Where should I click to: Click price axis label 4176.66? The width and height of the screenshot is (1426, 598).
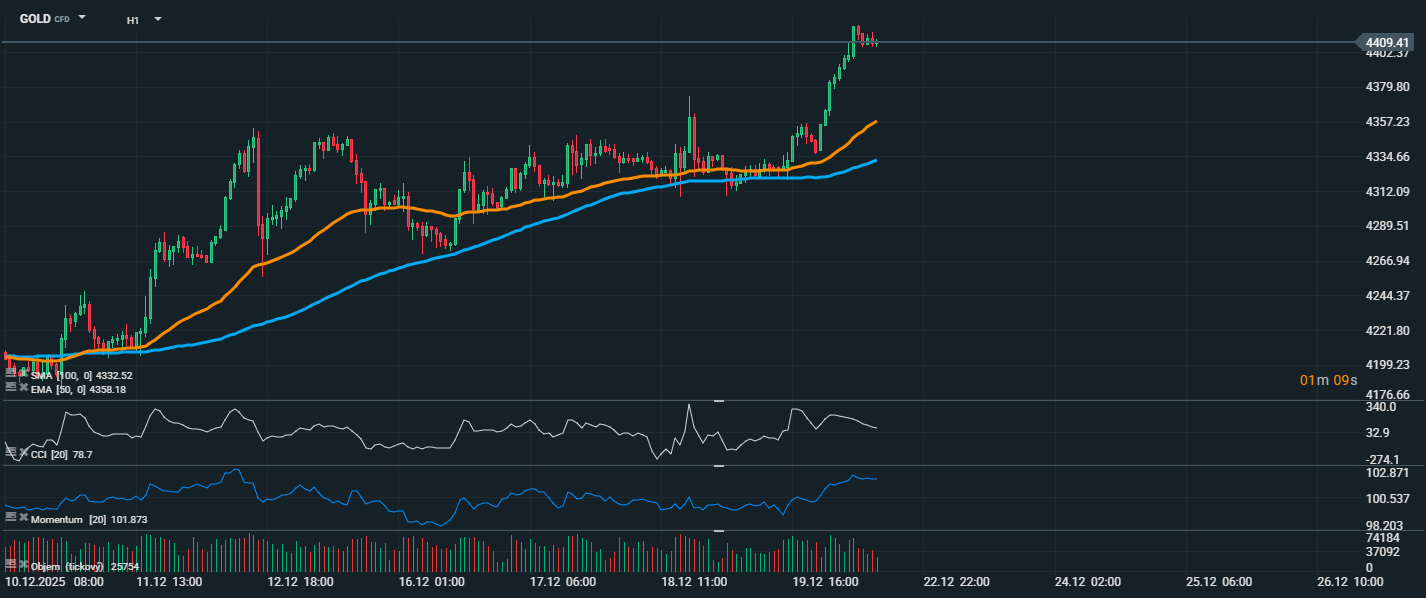[1387, 394]
